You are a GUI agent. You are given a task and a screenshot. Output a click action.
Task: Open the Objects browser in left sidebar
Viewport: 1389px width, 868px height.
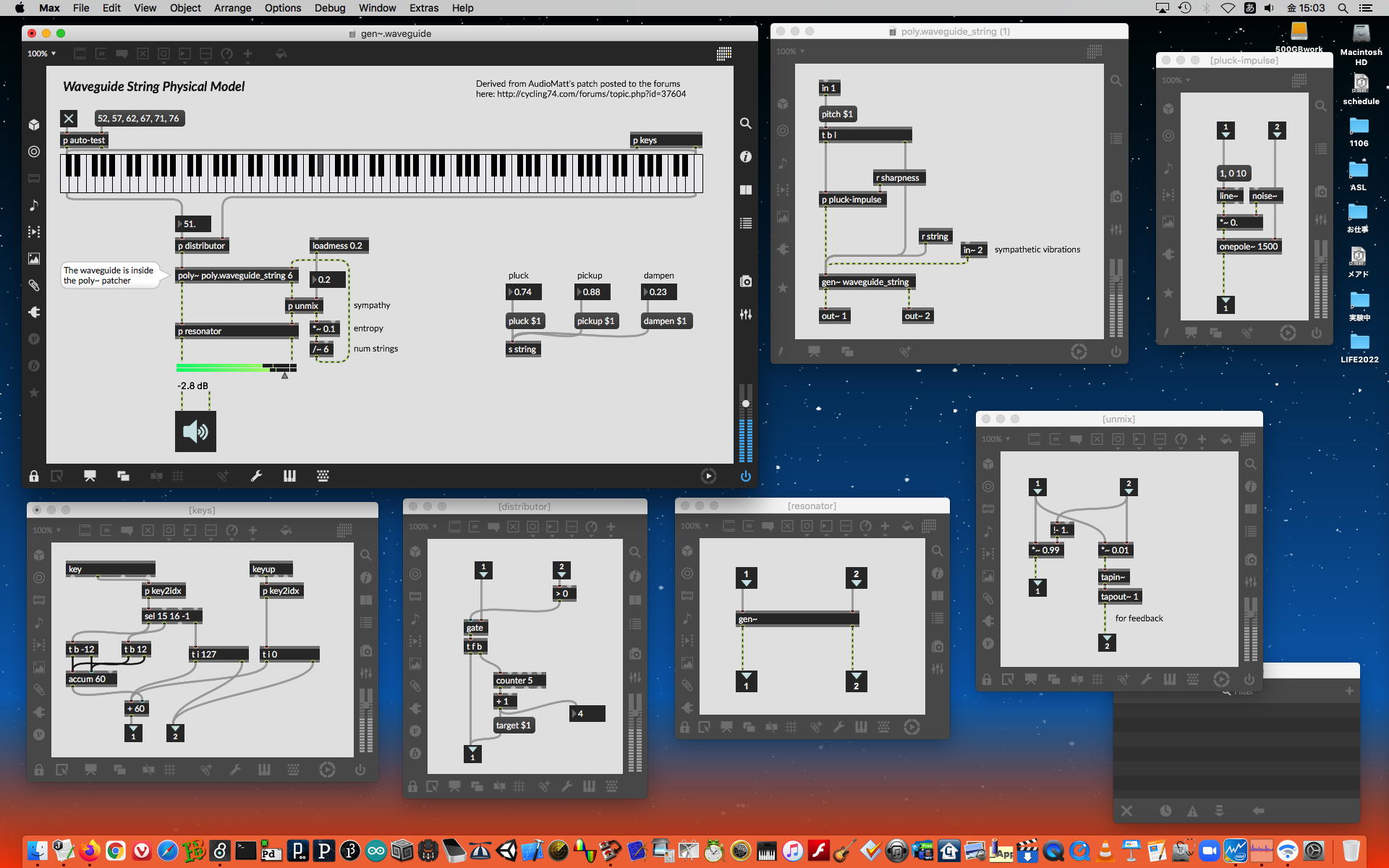click(x=34, y=125)
